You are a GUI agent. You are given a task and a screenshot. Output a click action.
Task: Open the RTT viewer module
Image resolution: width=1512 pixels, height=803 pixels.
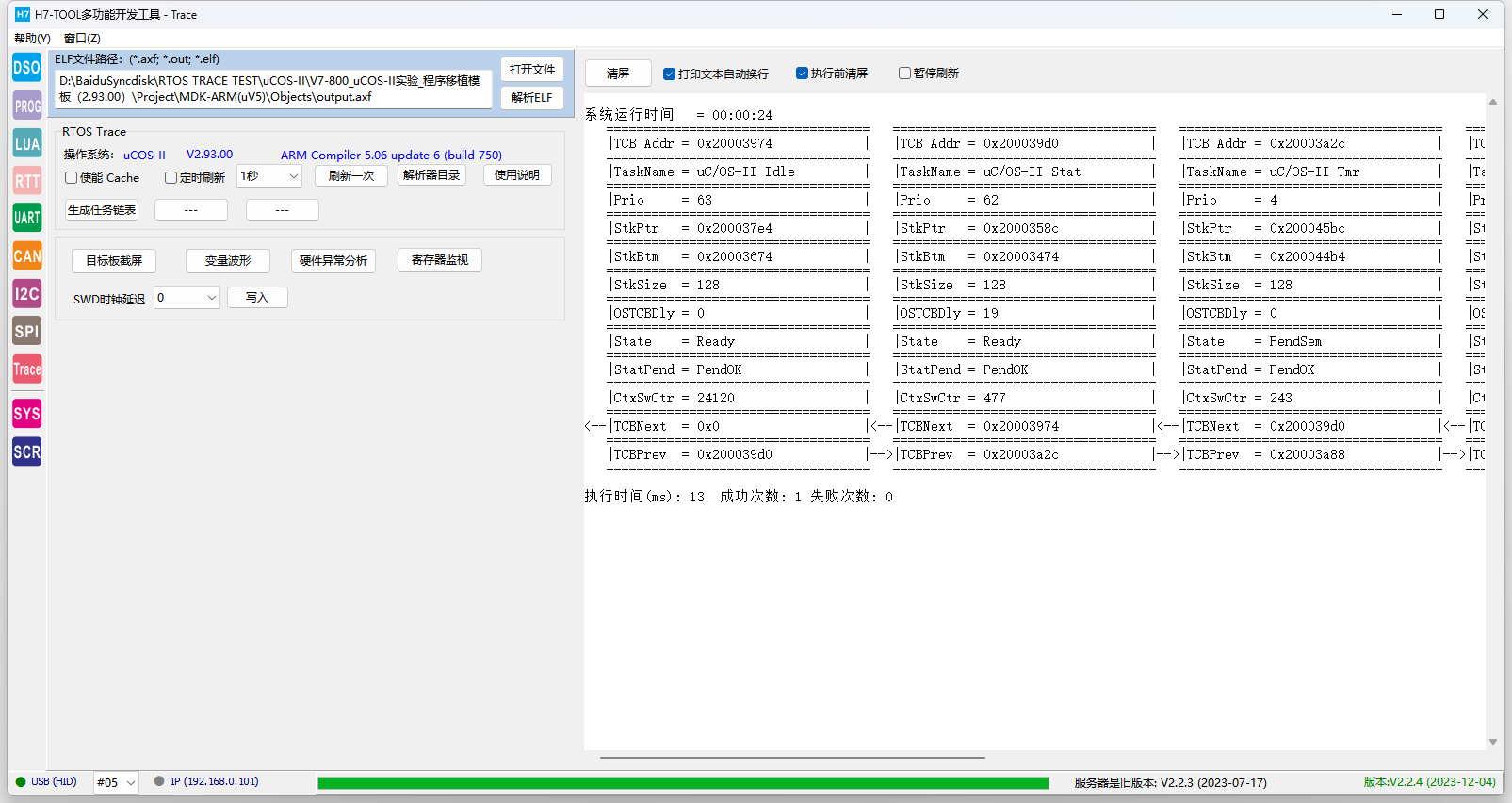pyautogui.click(x=26, y=181)
